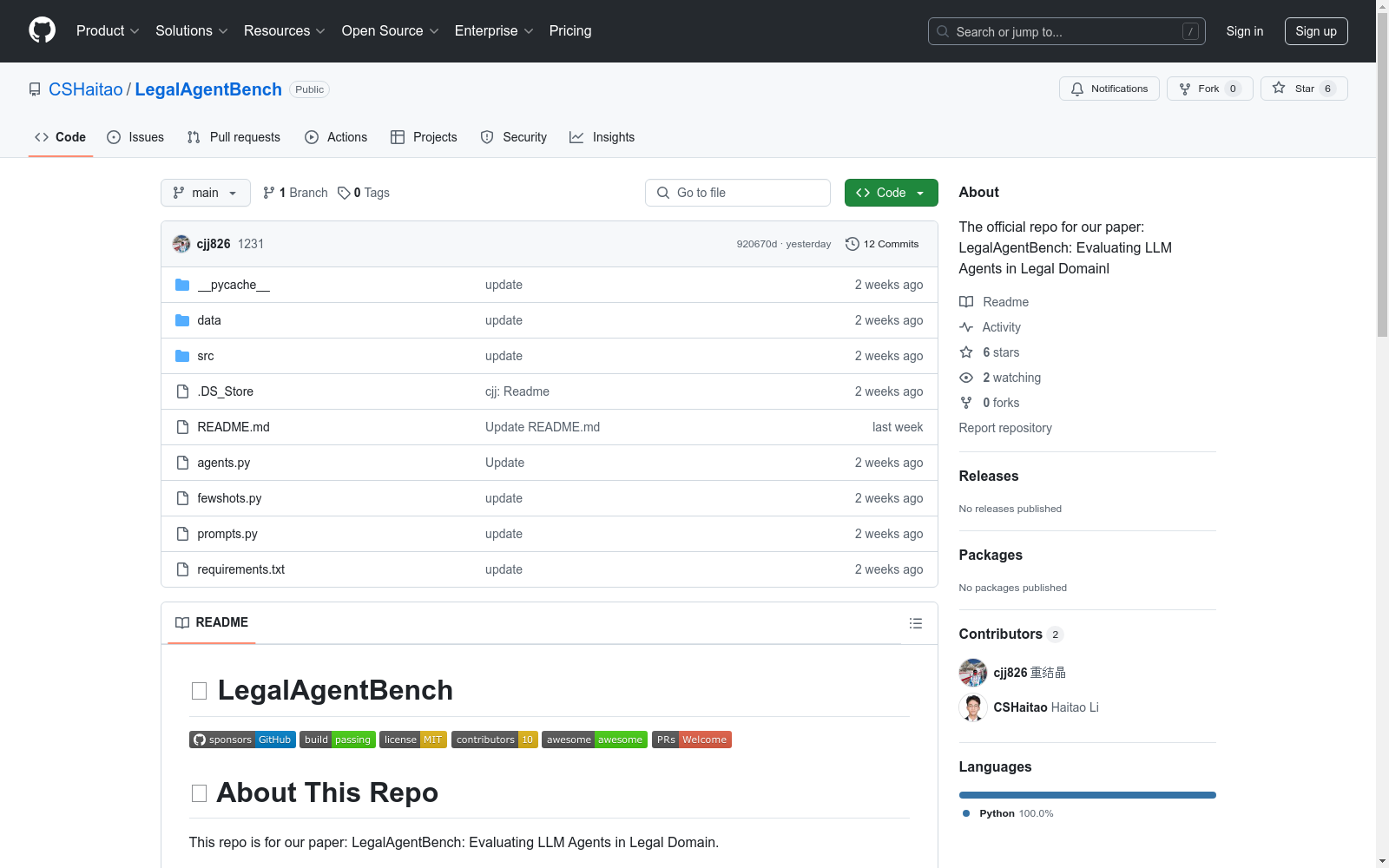This screenshot has height=868, width=1389.
Task: Click the Go to file search field
Action: point(738,193)
